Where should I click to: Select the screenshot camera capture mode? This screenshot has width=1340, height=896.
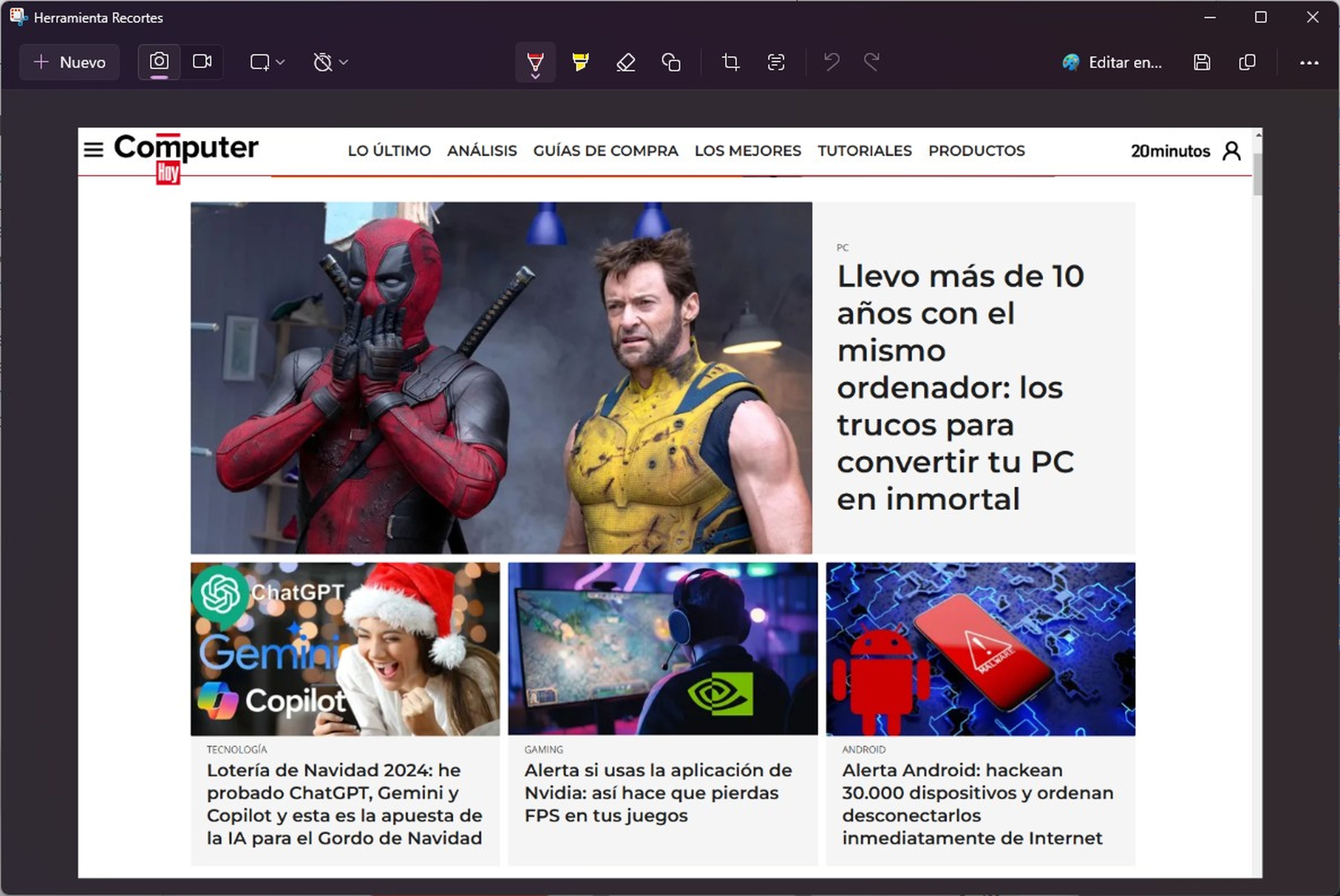tap(159, 62)
